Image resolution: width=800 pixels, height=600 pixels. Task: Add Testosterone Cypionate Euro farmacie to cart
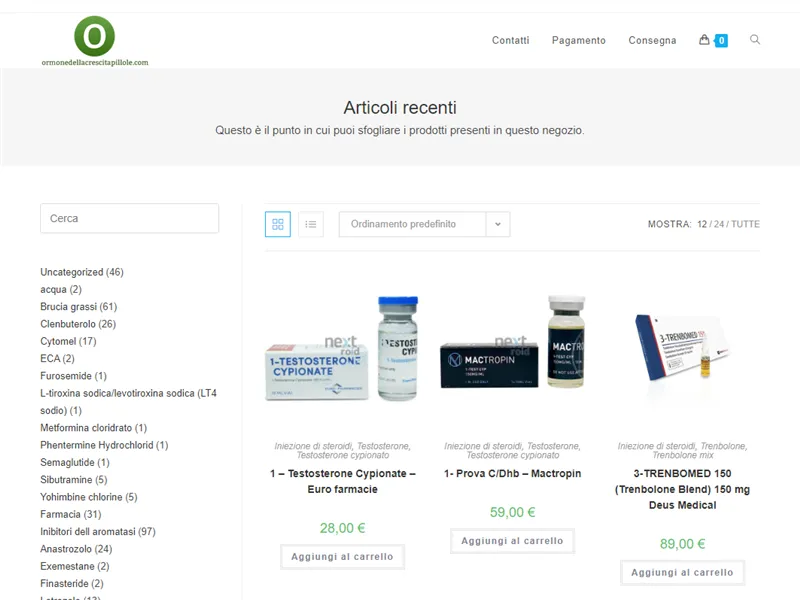(x=342, y=556)
